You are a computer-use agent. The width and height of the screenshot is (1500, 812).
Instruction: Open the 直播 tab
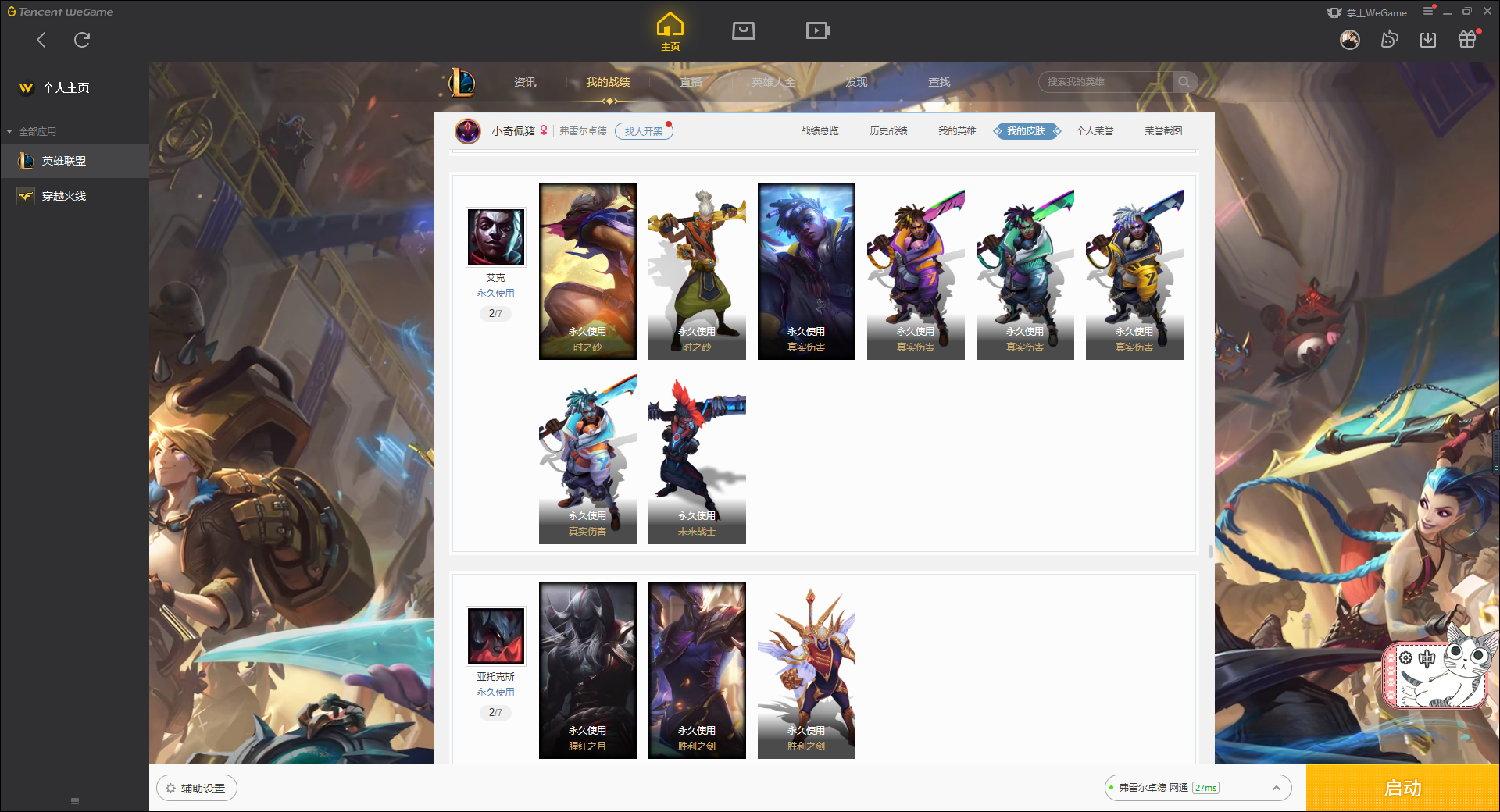[x=691, y=82]
